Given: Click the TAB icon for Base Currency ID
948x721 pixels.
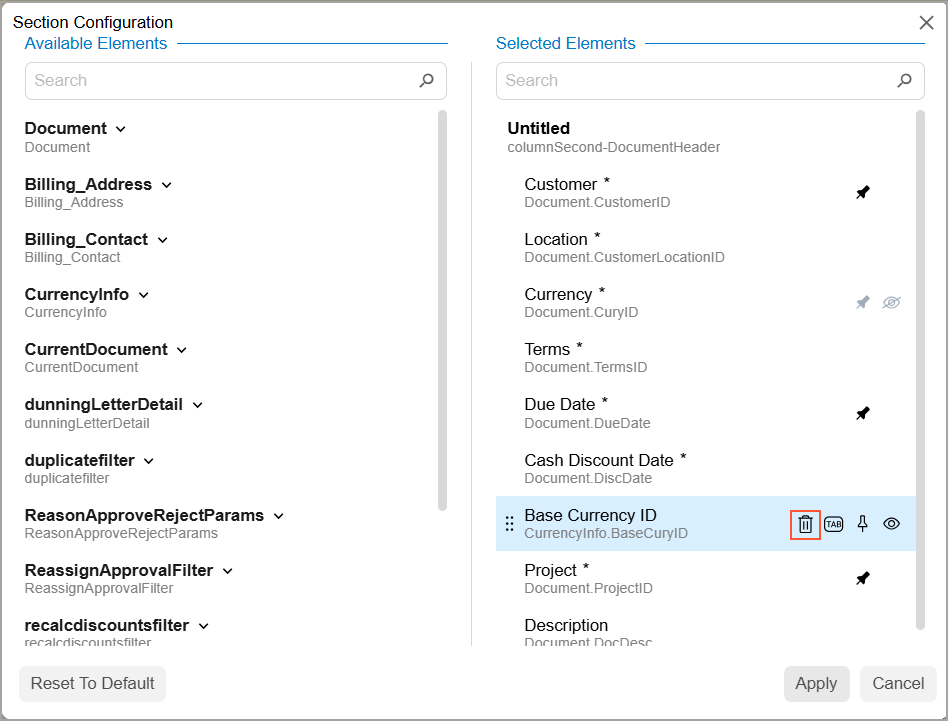Looking at the screenshot, I should point(834,524).
